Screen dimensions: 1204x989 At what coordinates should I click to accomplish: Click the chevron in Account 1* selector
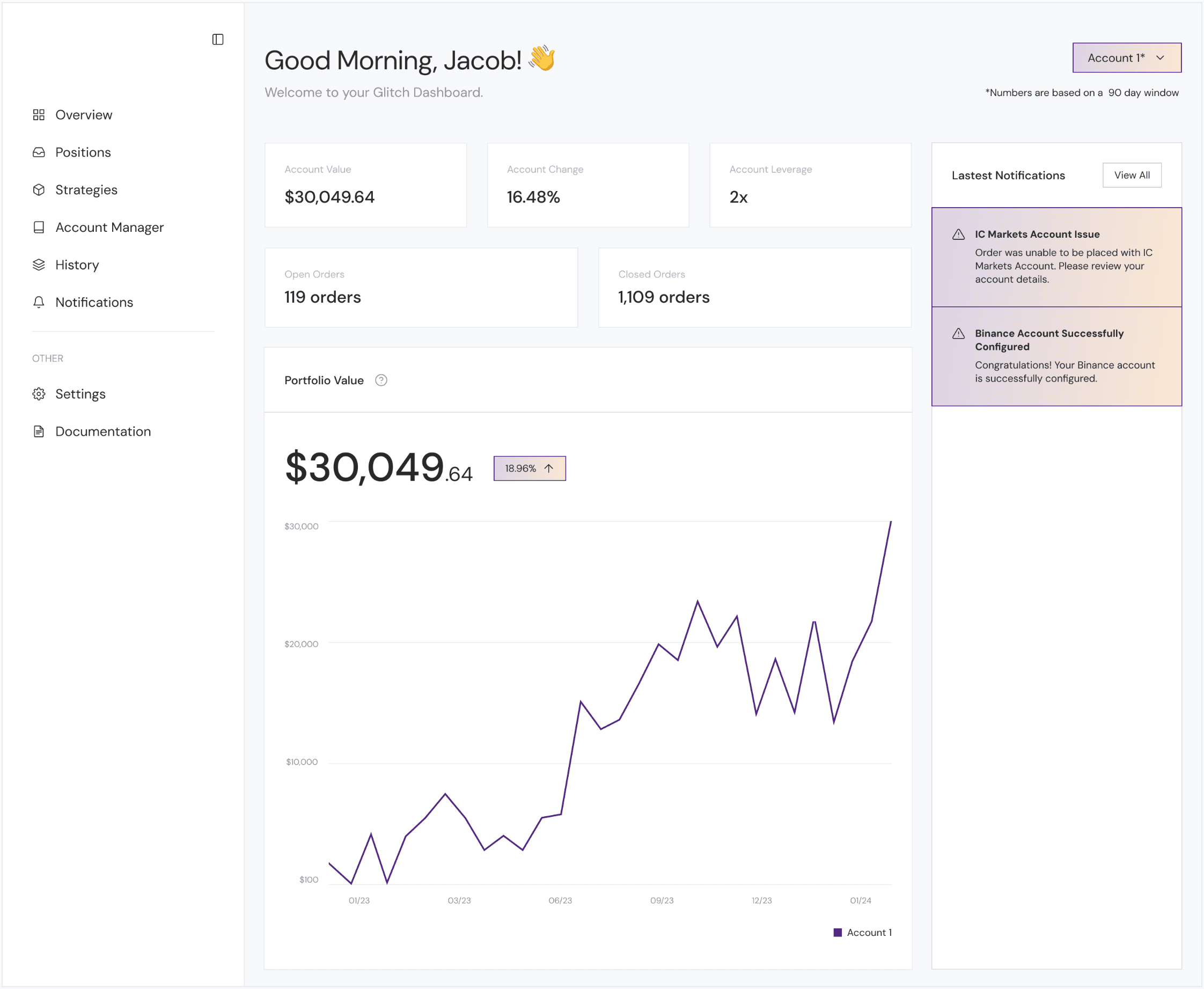pyautogui.click(x=1160, y=58)
